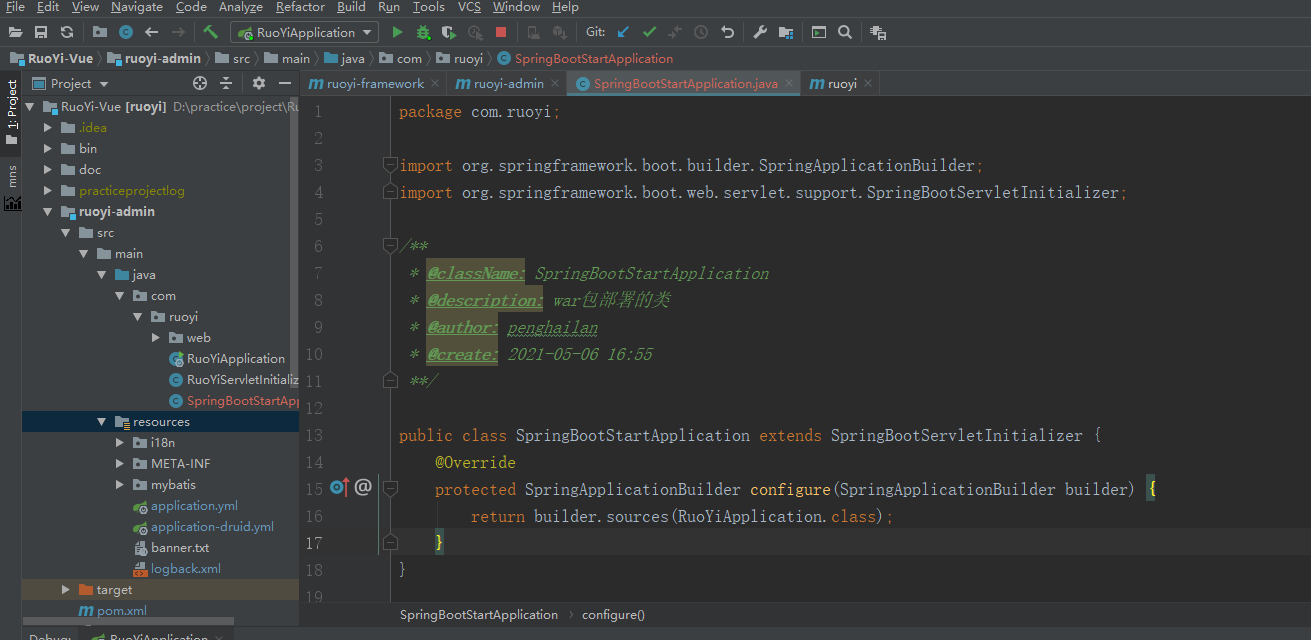Click the Git Update Project blue arrow
Screen dimensions: 1311x640
623,32
